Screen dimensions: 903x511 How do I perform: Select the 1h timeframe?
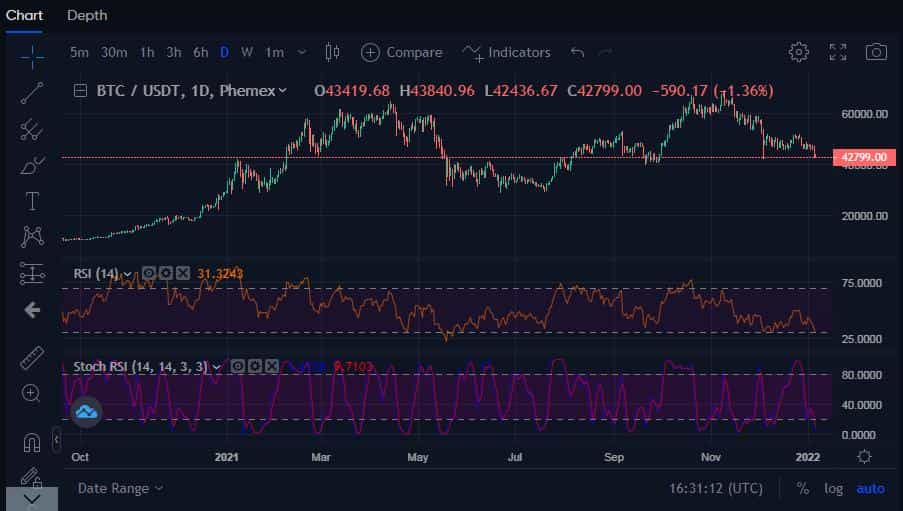click(147, 52)
